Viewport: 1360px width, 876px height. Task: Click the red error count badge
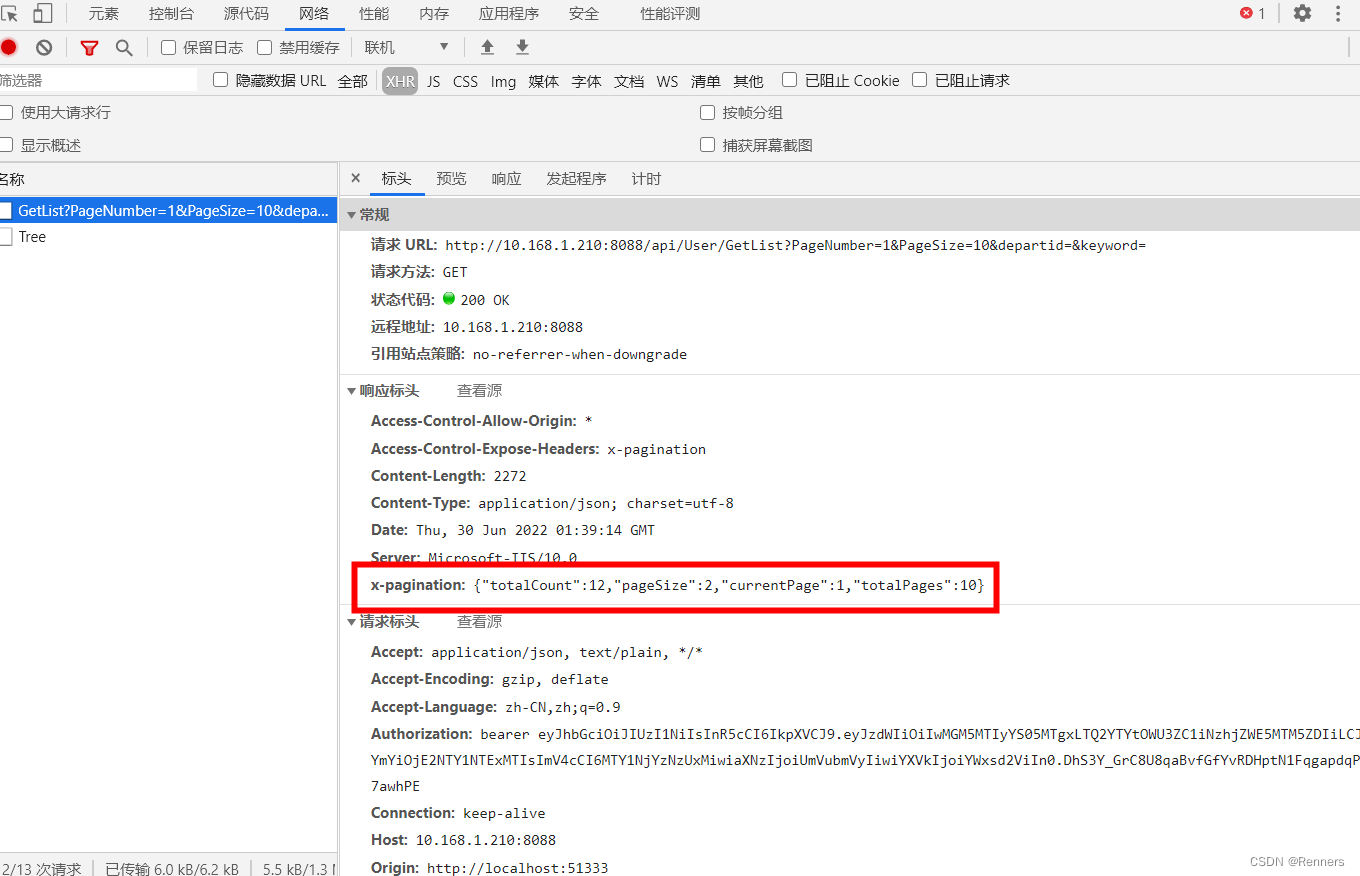(x=1253, y=13)
